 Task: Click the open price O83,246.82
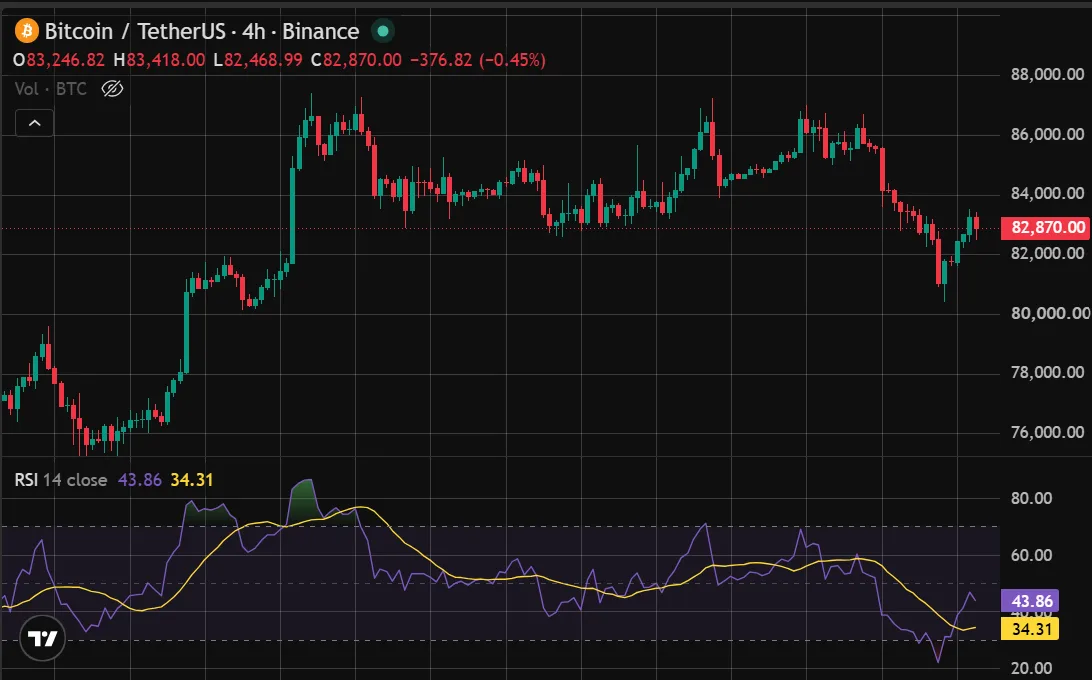tap(58, 61)
